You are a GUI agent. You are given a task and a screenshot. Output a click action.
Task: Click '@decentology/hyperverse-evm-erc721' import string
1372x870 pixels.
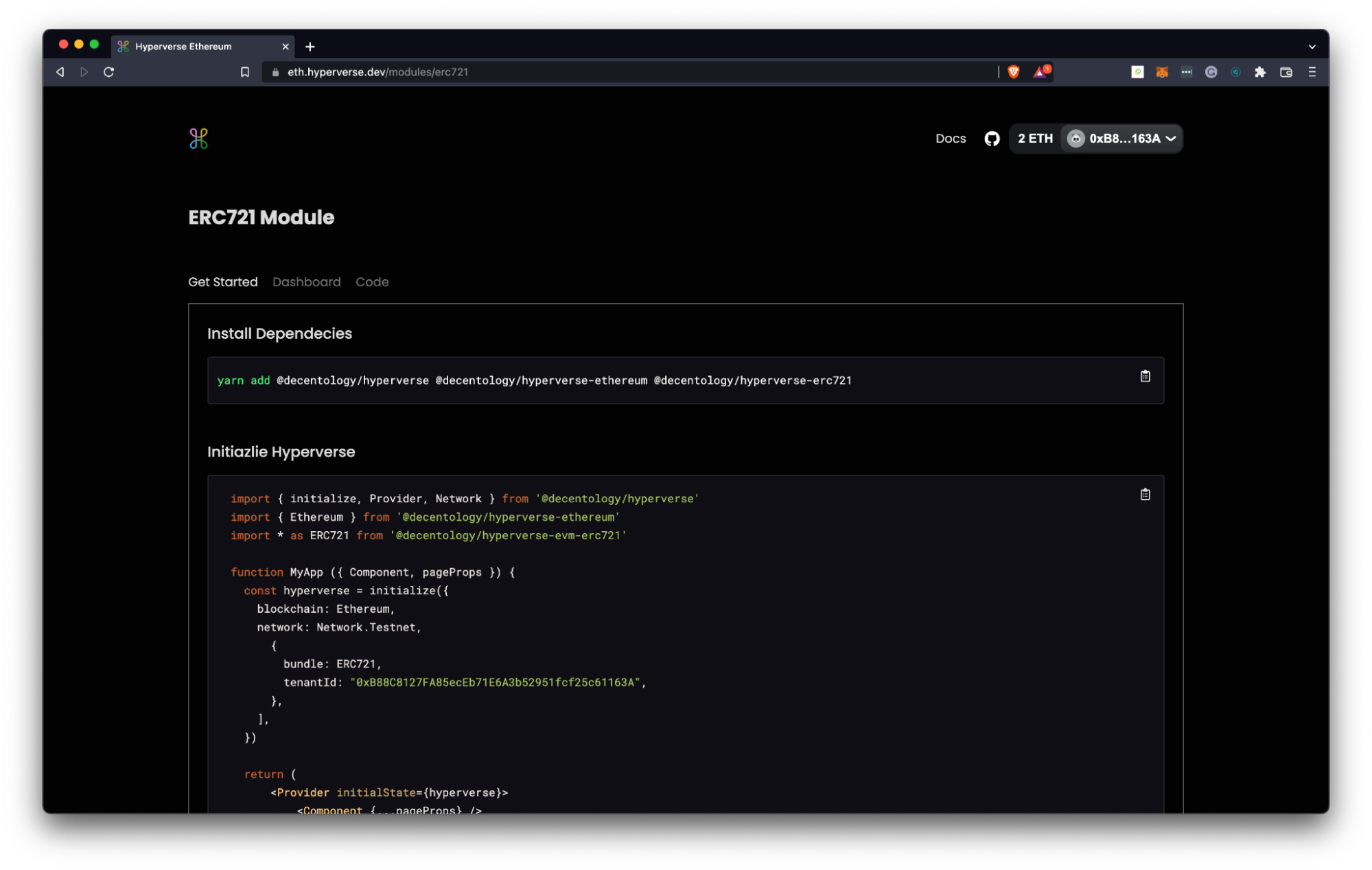508,536
